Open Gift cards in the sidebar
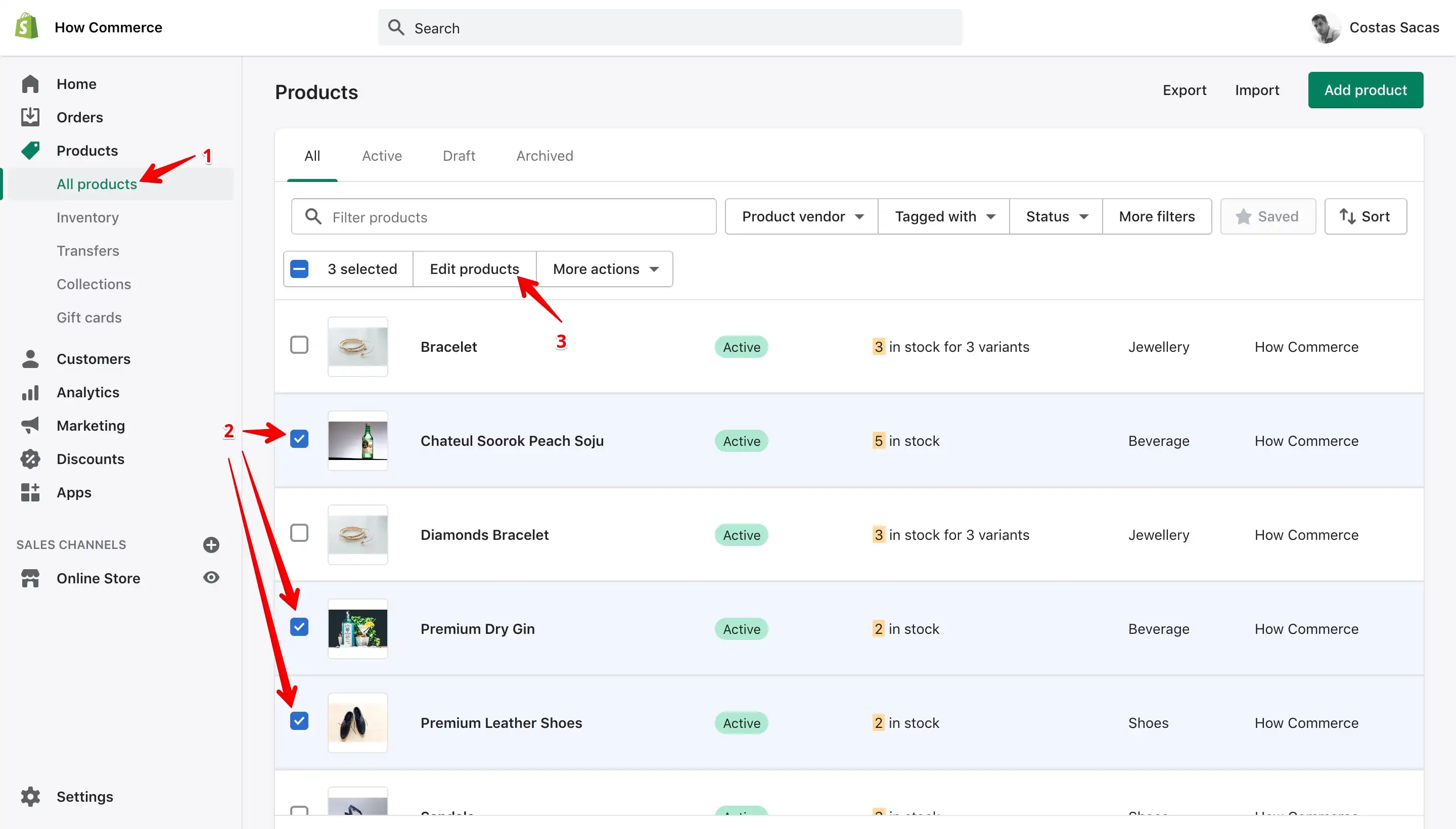This screenshot has height=829, width=1456. coord(89,317)
